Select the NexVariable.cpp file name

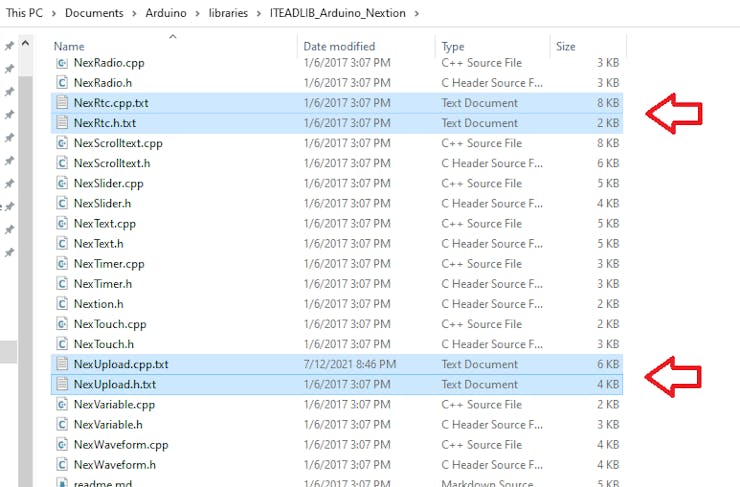point(114,404)
